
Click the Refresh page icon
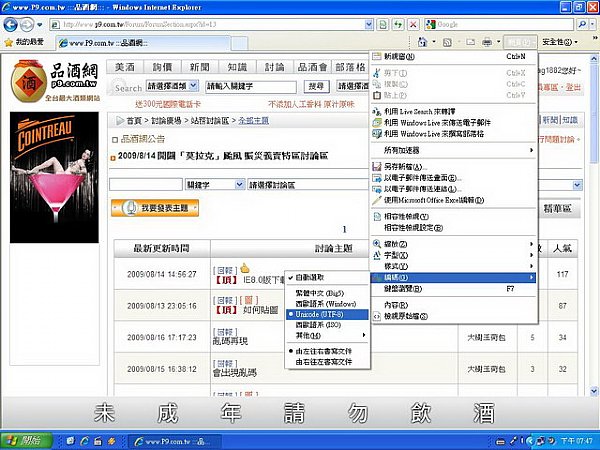click(x=398, y=25)
